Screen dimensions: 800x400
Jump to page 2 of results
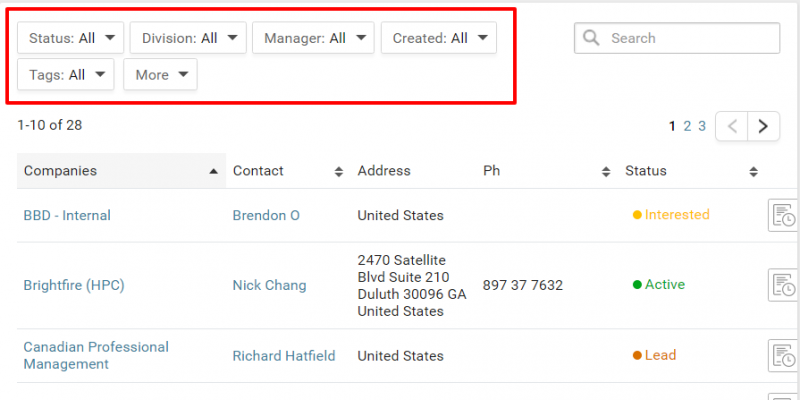(x=687, y=126)
